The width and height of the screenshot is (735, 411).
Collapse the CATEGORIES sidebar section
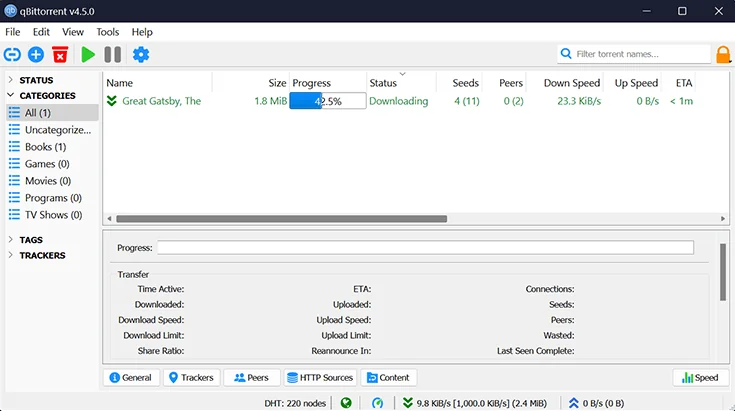10,95
